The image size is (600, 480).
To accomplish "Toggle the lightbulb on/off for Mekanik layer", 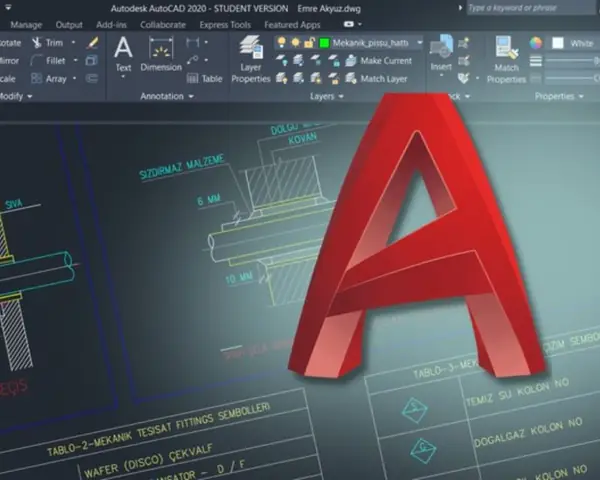I will [282, 42].
